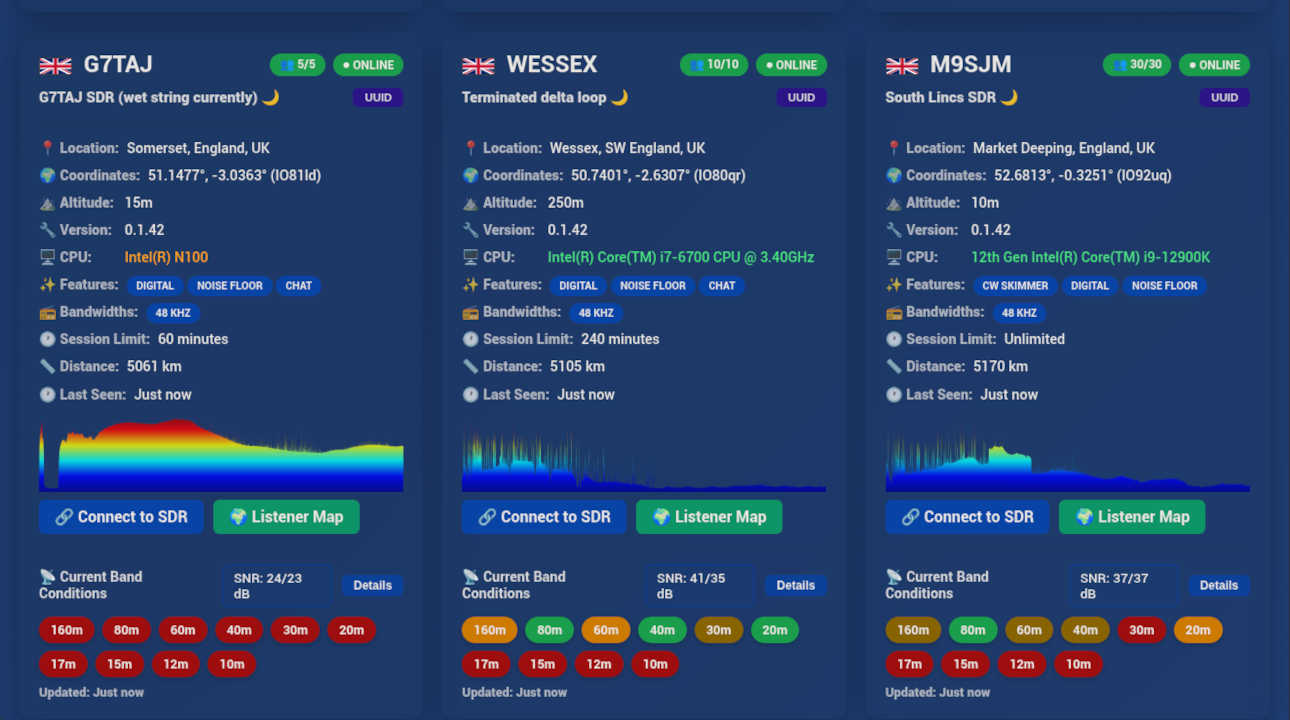Screen dimensions: 1290x720
Task: Click the M9SJM spectrum preview graph
Action: click(1067, 460)
